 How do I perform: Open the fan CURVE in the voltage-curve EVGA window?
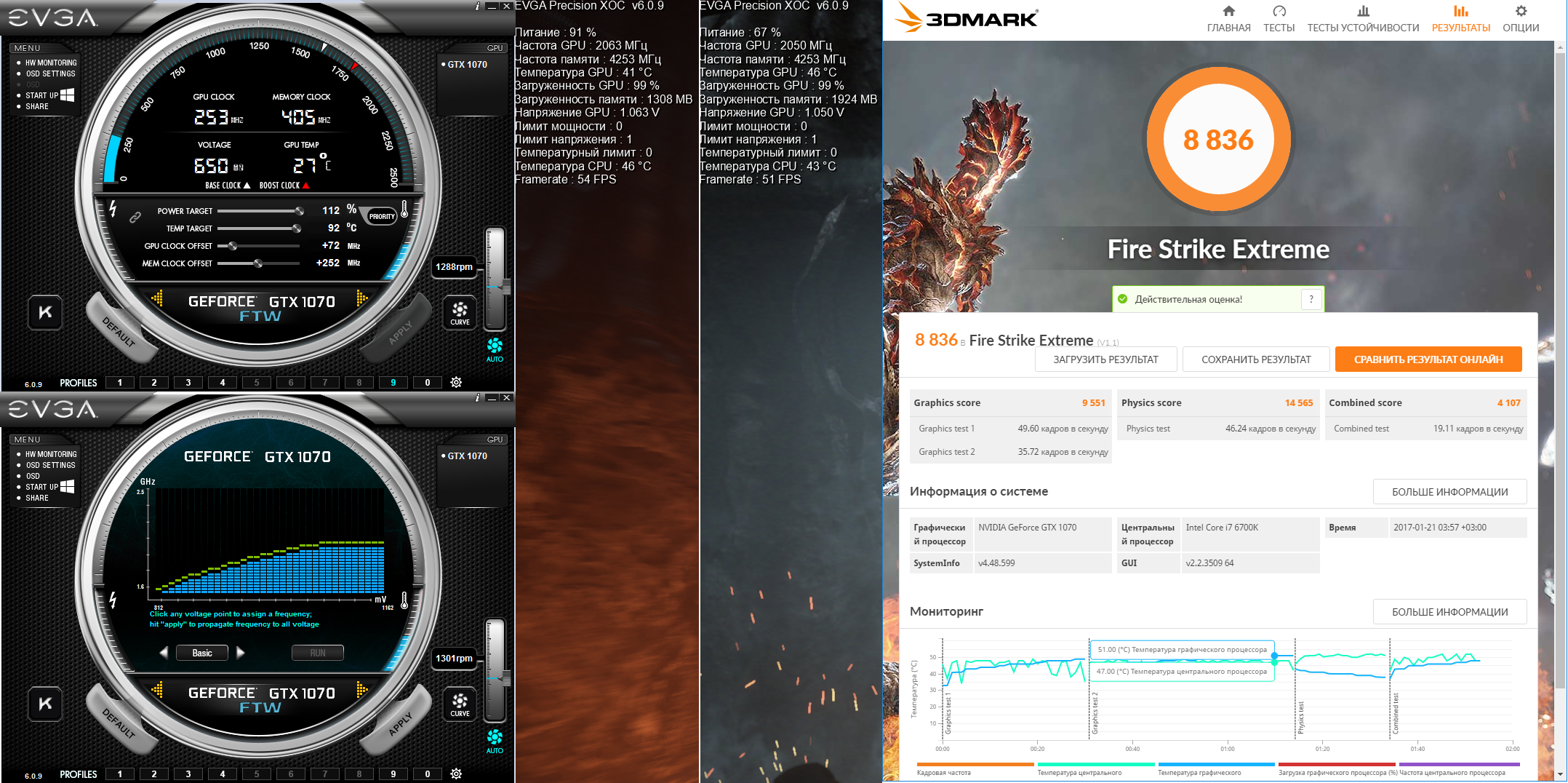[460, 704]
